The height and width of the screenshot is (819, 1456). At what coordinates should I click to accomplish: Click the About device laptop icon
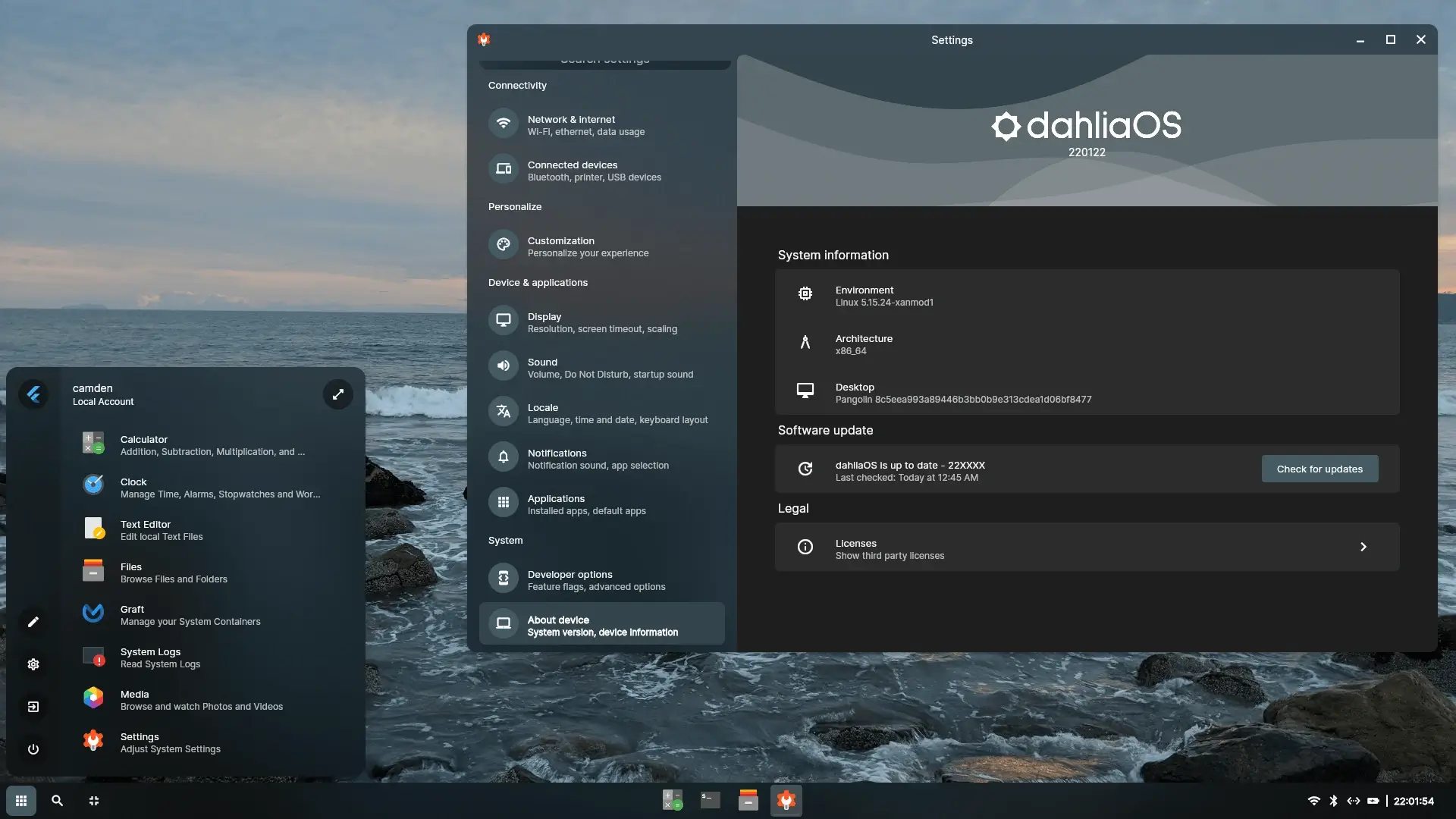[x=504, y=623]
